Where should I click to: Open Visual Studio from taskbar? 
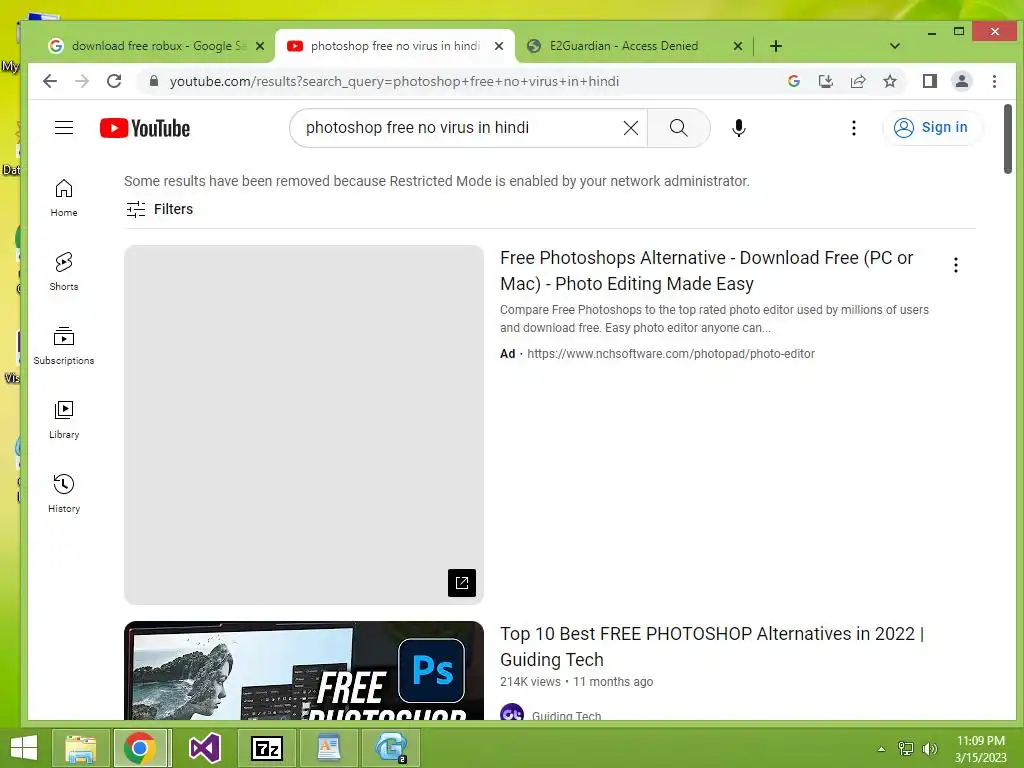[x=204, y=748]
